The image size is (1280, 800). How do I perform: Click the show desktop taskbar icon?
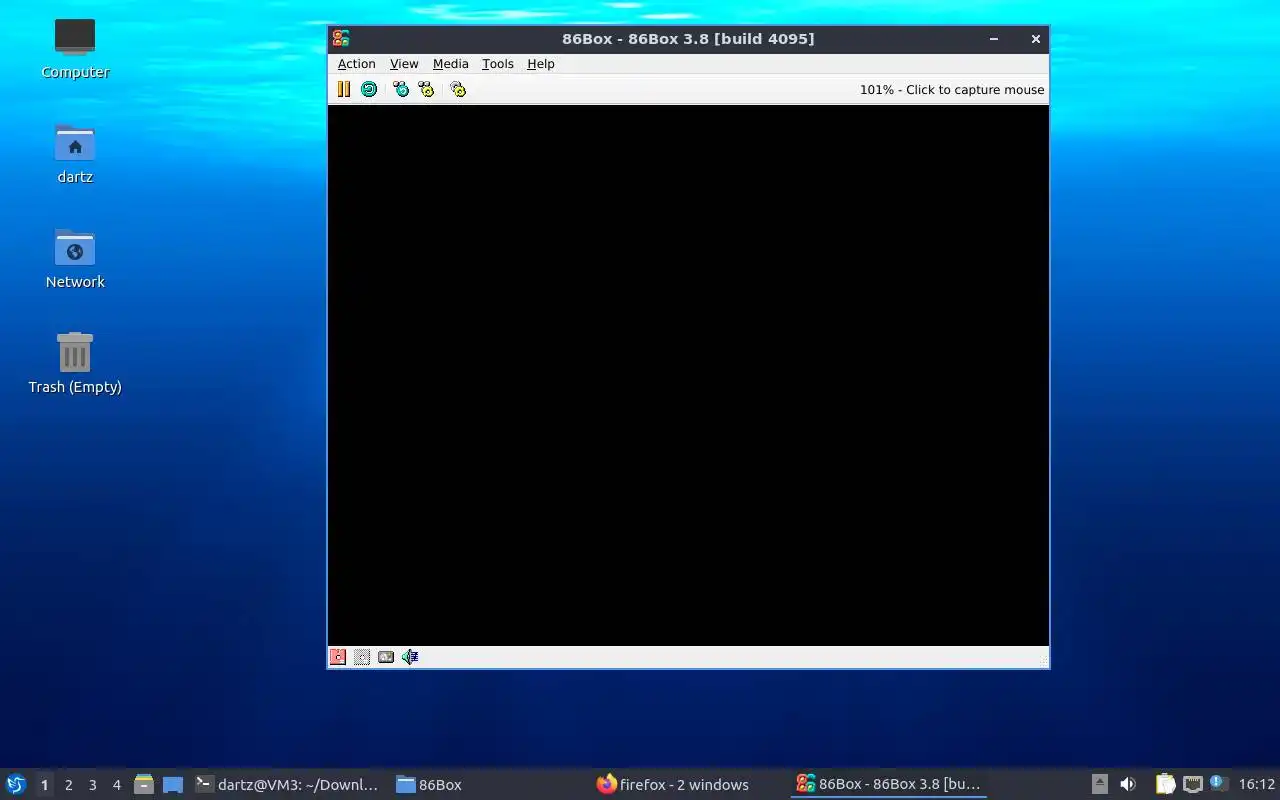point(173,784)
